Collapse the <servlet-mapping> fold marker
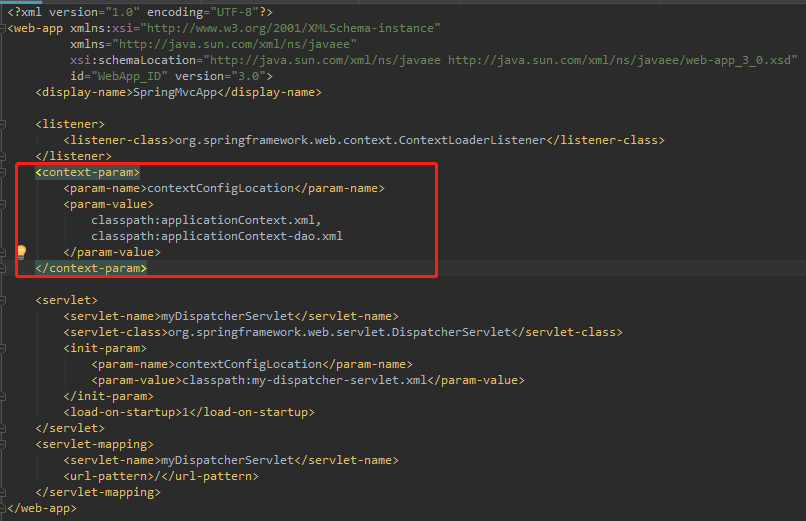The image size is (806, 521). click(3, 444)
